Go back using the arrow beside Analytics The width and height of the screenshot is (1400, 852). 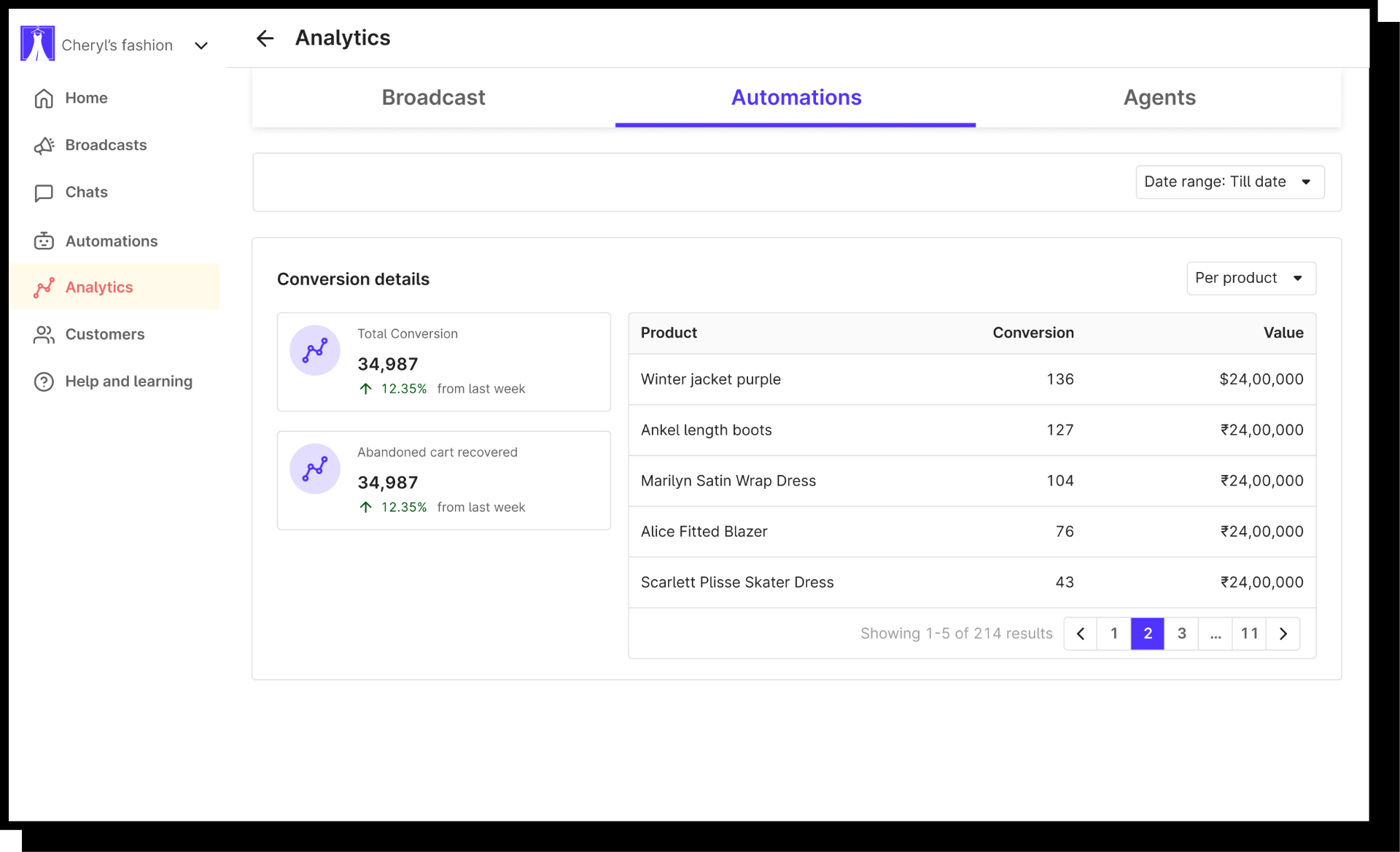click(265, 38)
